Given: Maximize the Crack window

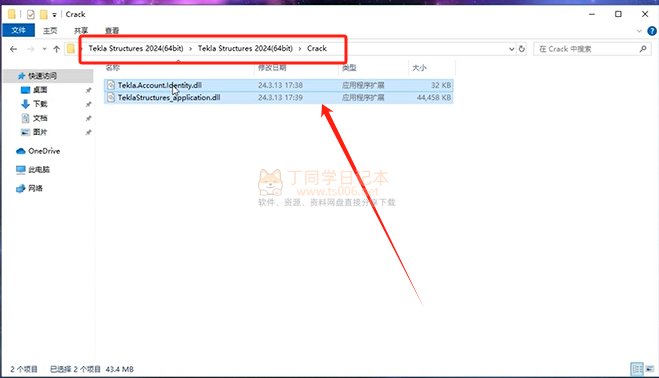Looking at the screenshot, I should coord(618,14).
